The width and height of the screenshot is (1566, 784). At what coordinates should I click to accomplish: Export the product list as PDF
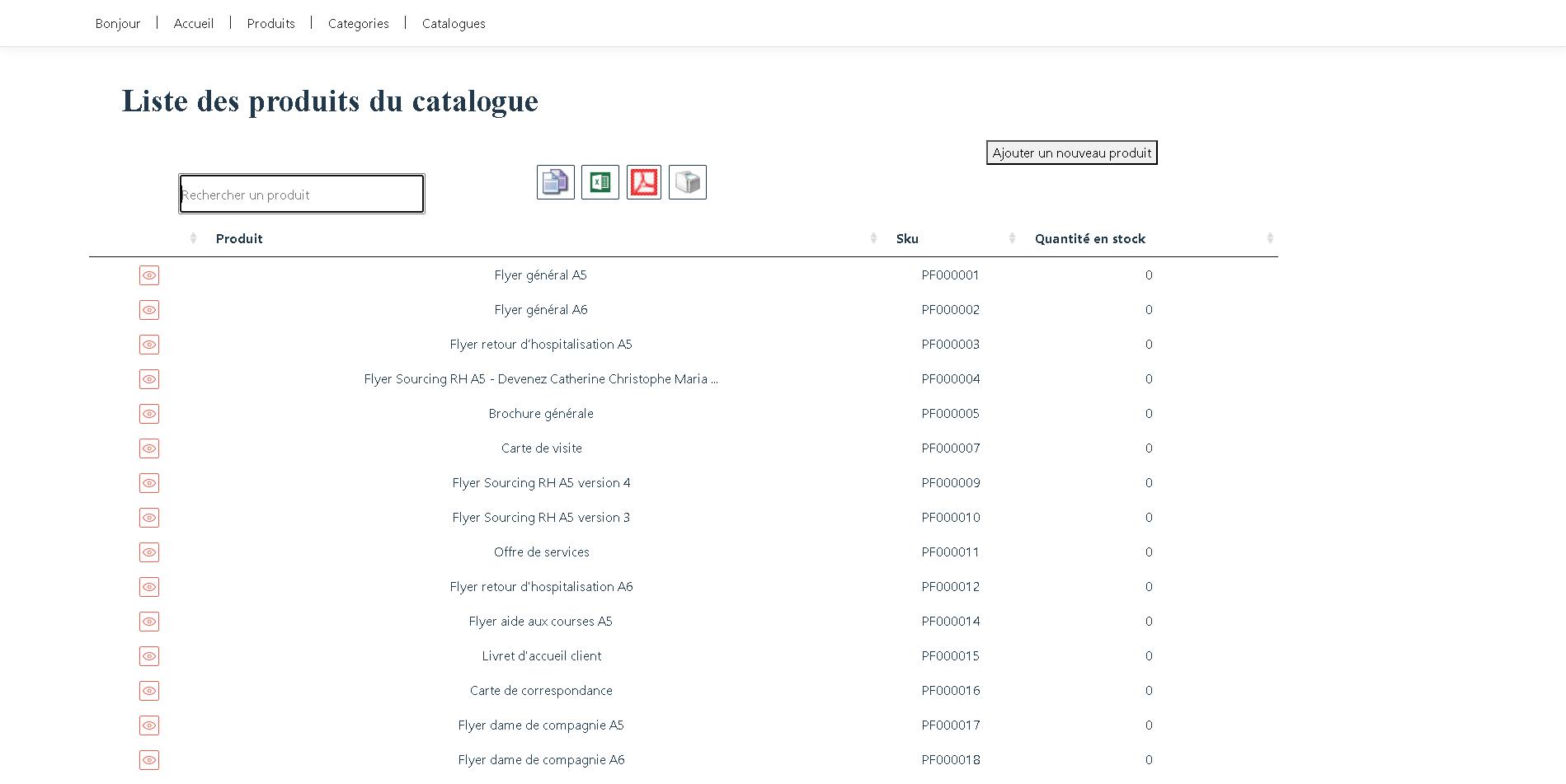643,182
